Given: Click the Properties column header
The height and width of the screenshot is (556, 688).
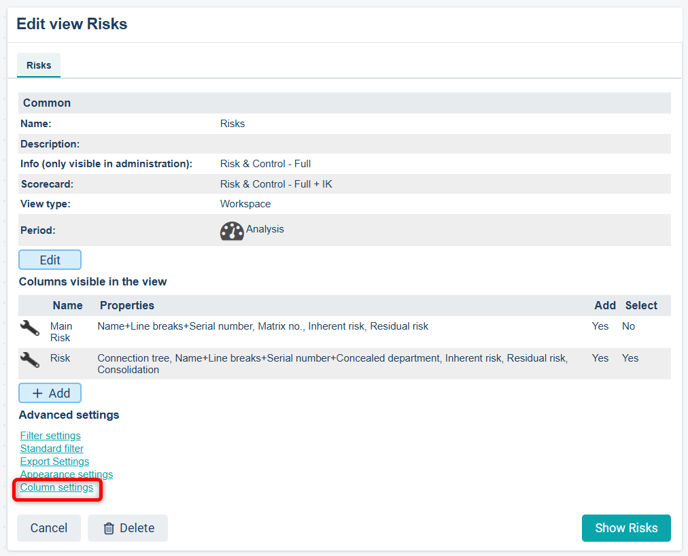Looking at the screenshot, I should (x=127, y=305).
